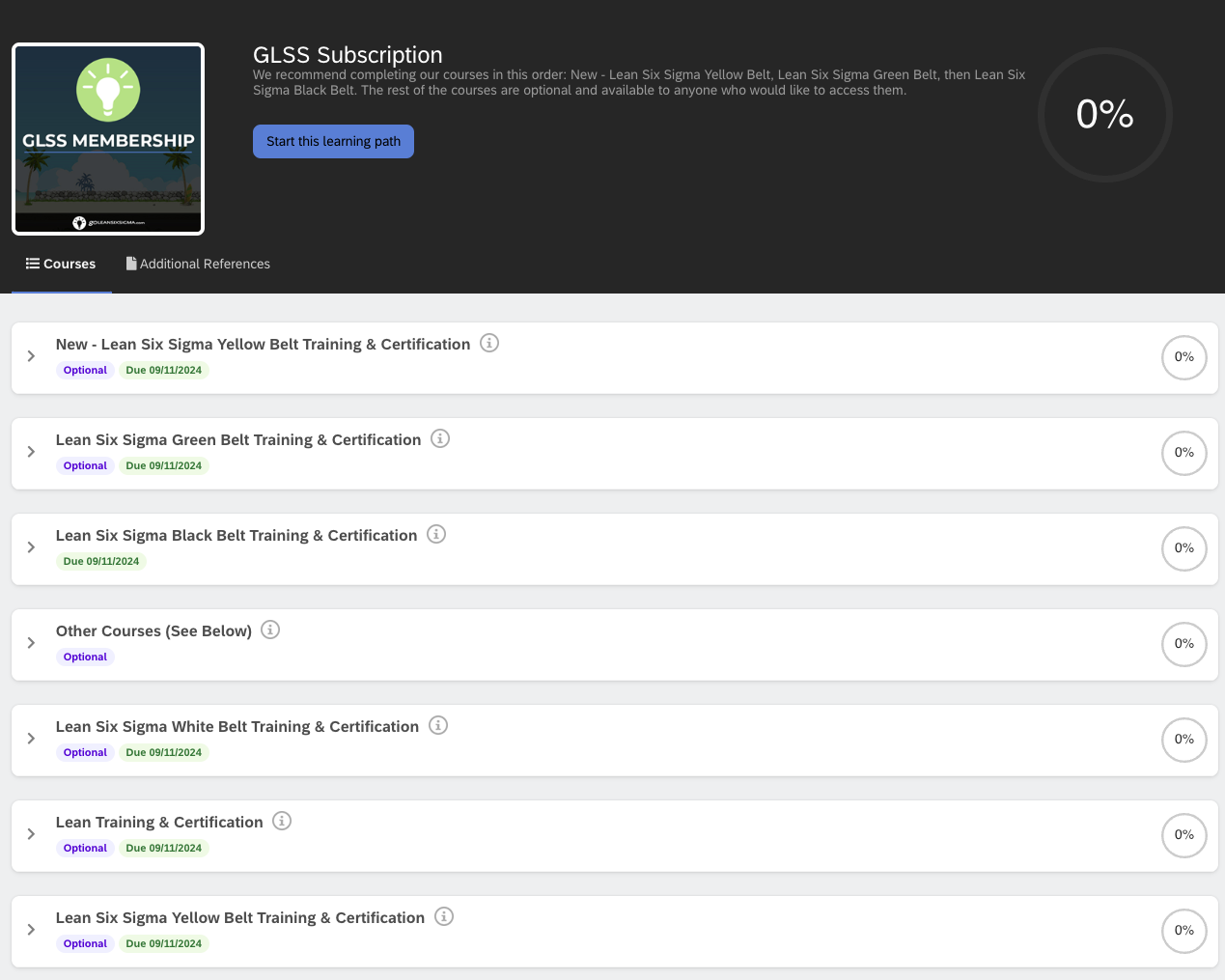Click the document icon on Additional References

(131, 264)
